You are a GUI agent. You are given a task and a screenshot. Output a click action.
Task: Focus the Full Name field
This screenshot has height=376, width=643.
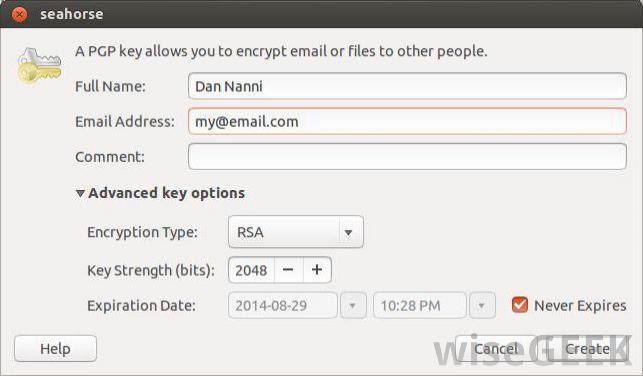click(407, 86)
